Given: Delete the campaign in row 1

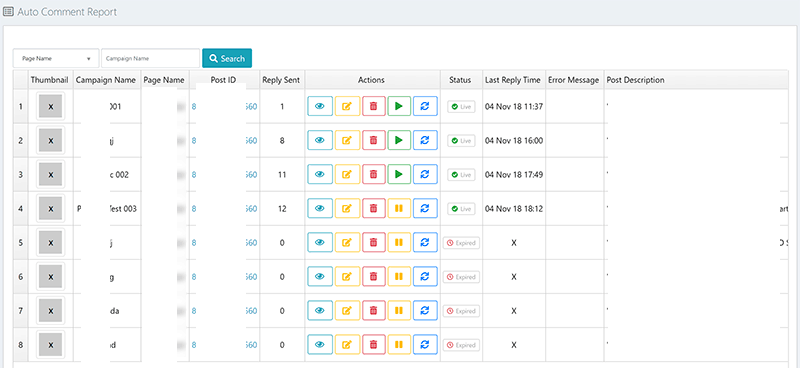Looking at the screenshot, I should coord(374,106).
